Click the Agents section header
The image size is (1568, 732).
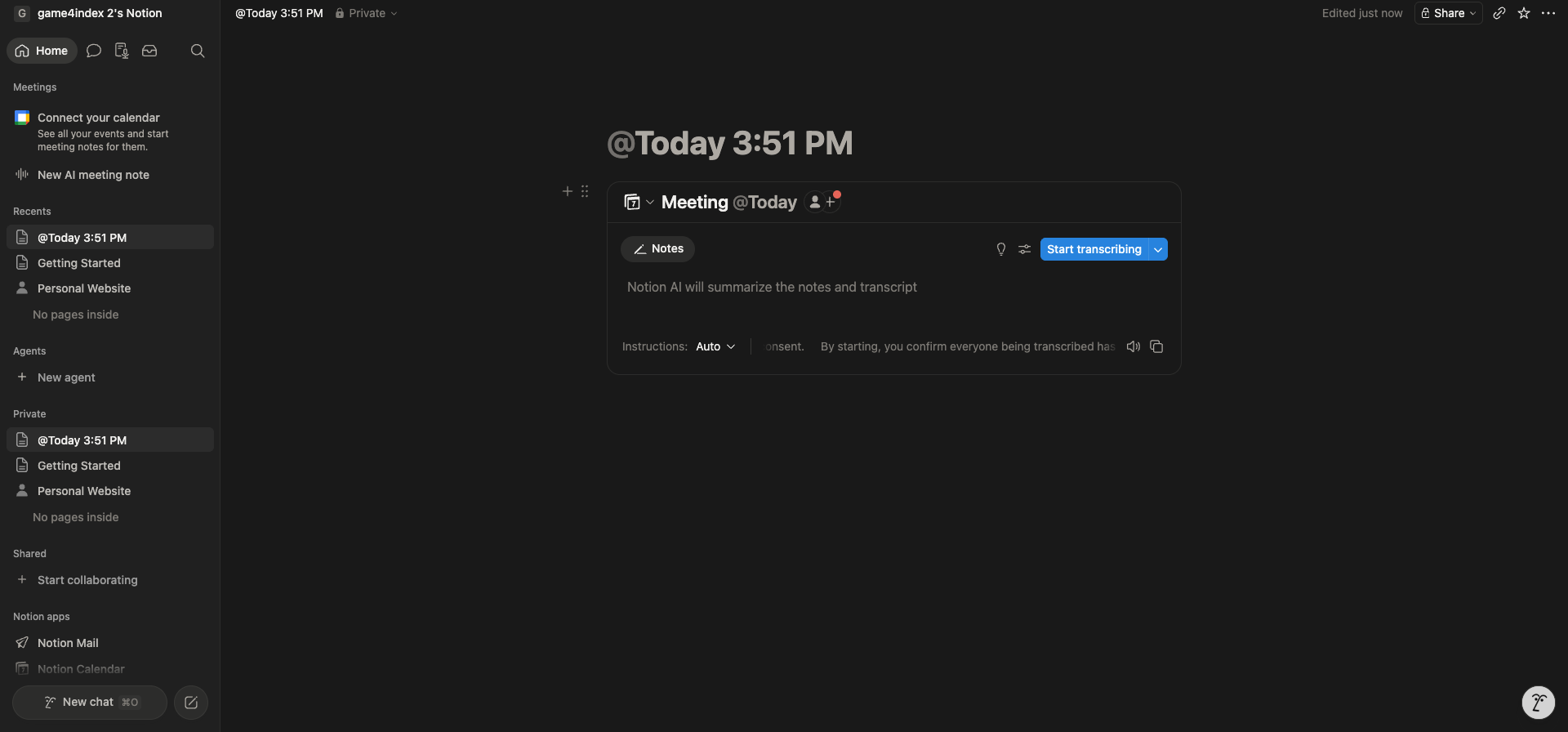[29, 351]
